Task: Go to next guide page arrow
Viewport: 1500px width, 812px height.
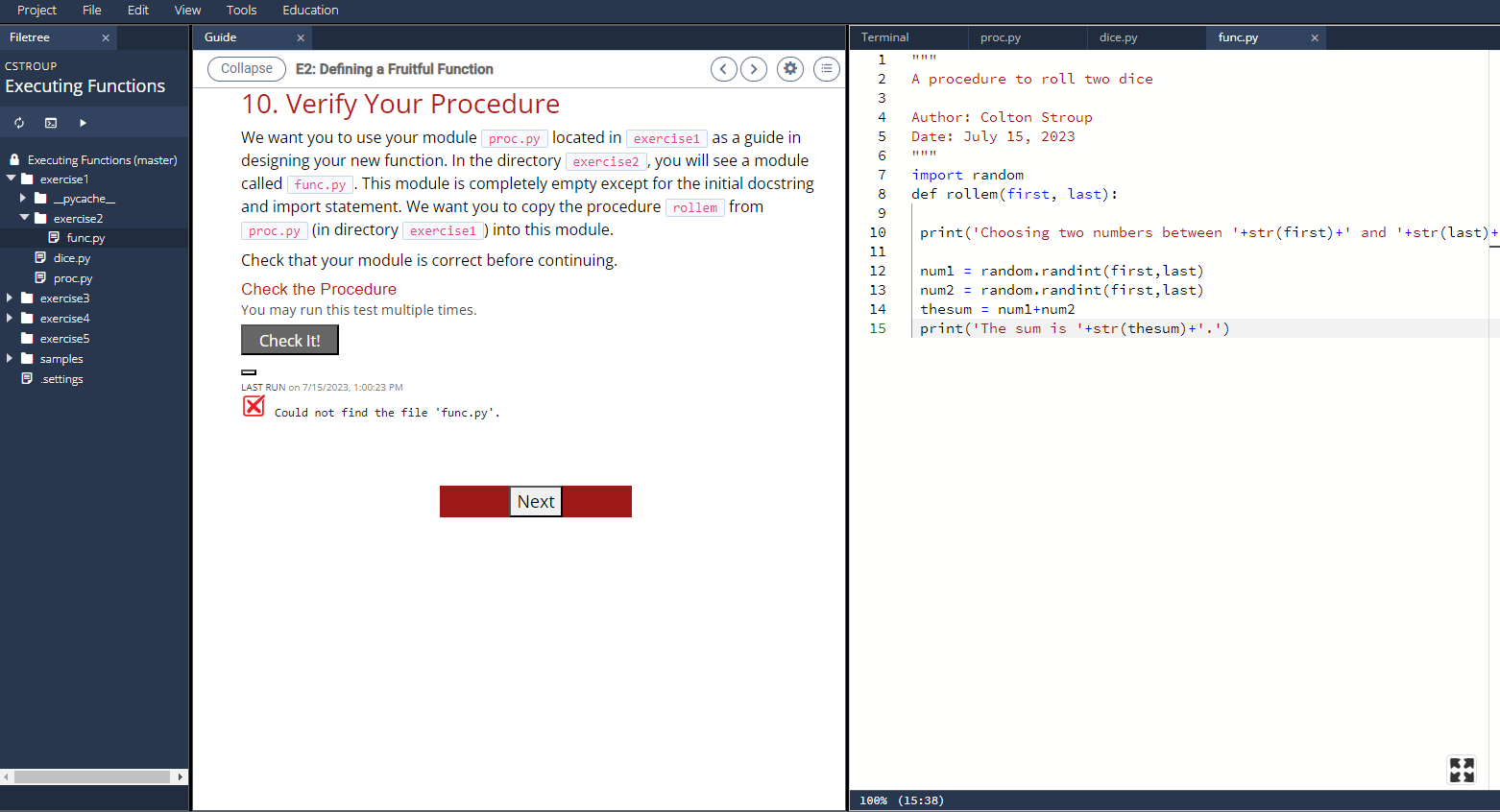Action: tap(754, 69)
